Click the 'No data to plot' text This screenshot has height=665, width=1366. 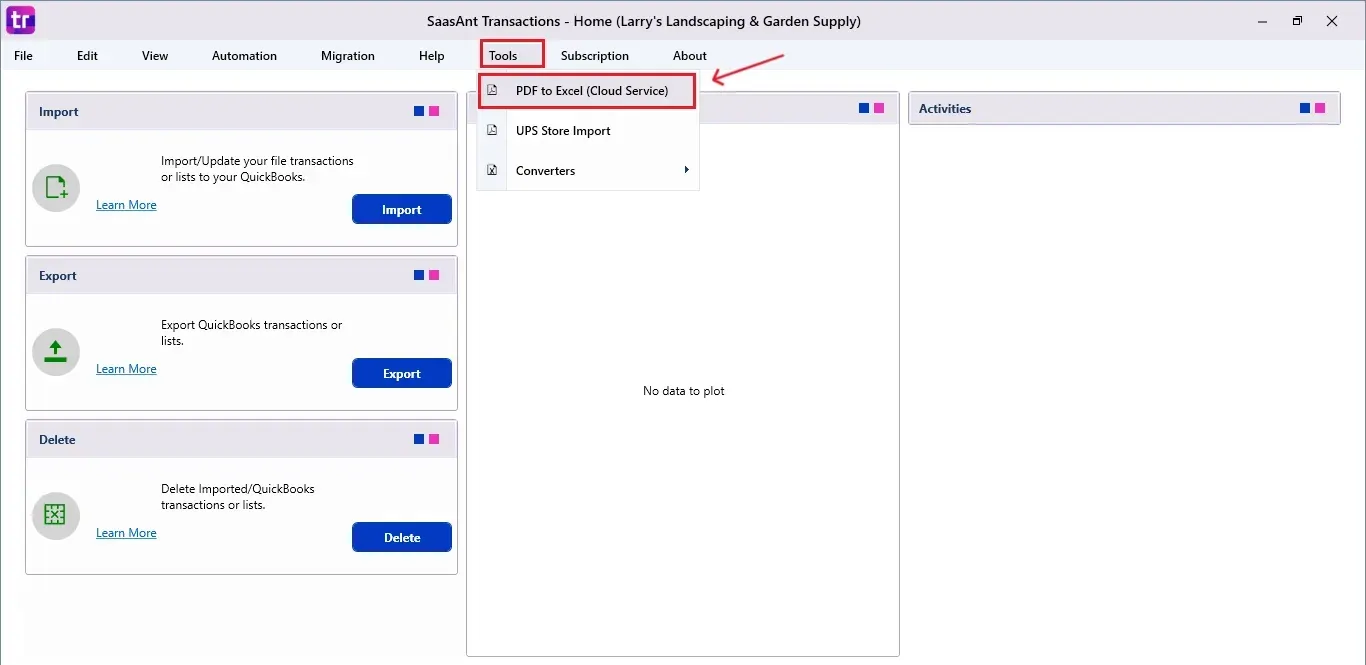[x=684, y=391]
